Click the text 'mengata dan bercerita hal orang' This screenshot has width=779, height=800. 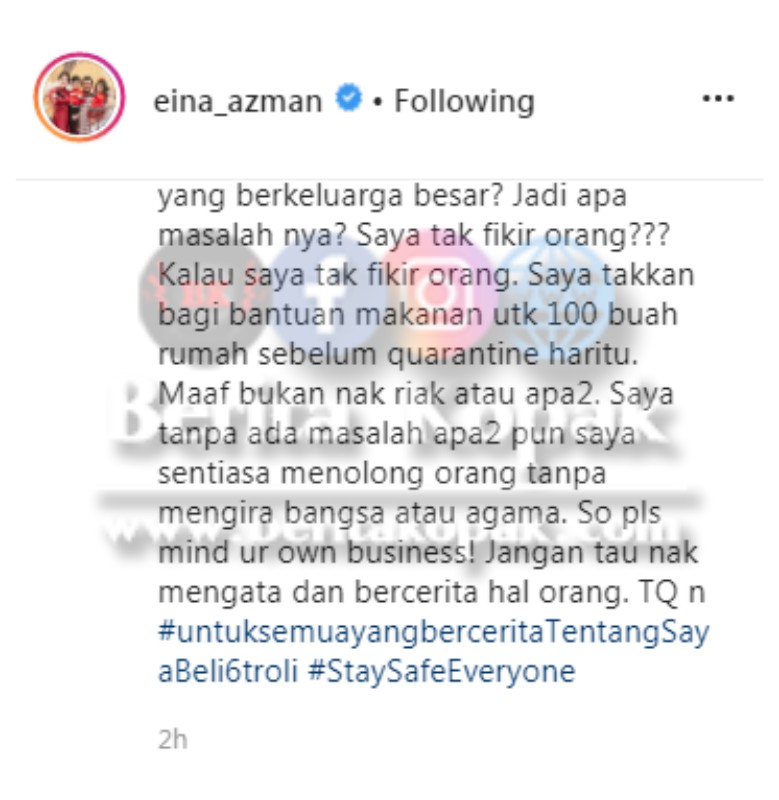coord(391,593)
